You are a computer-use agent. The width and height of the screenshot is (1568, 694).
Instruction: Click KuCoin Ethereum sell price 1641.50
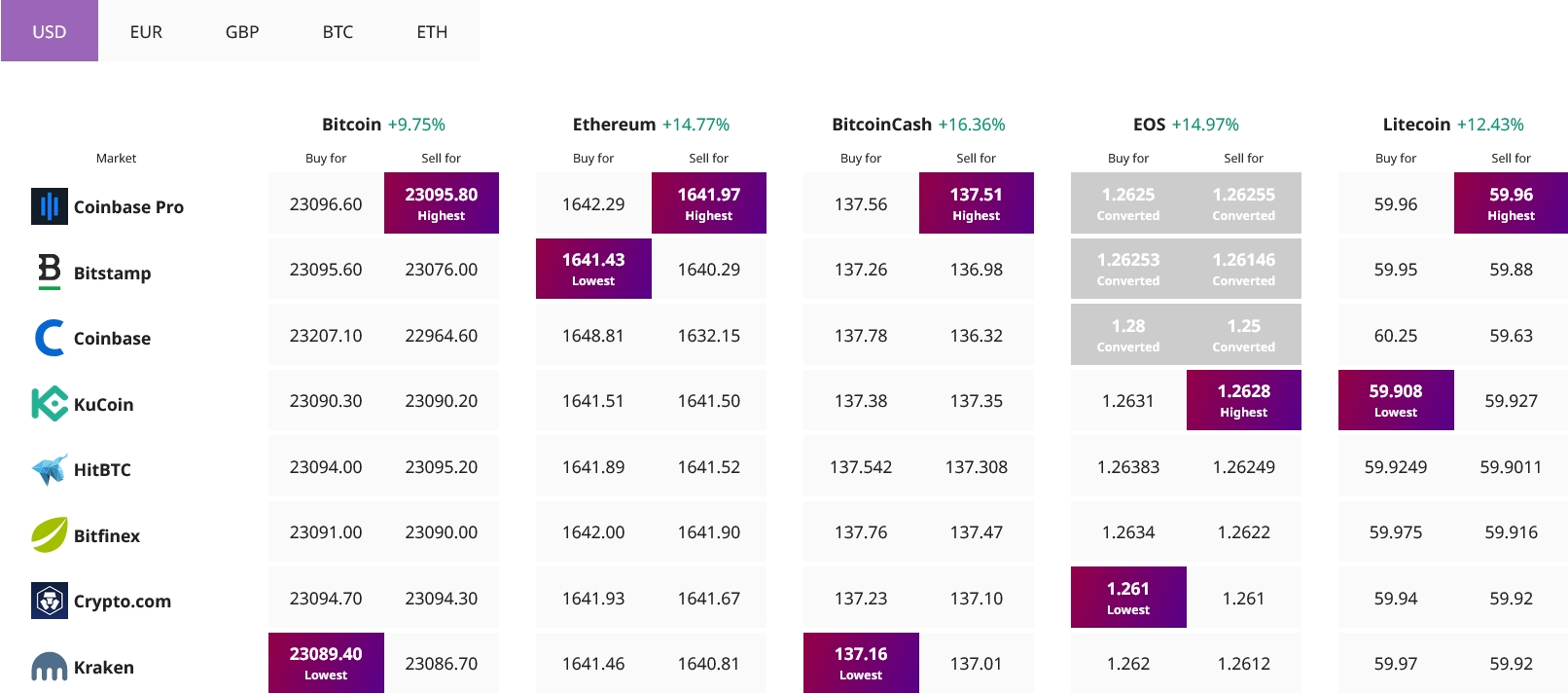click(x=709, y=400)
